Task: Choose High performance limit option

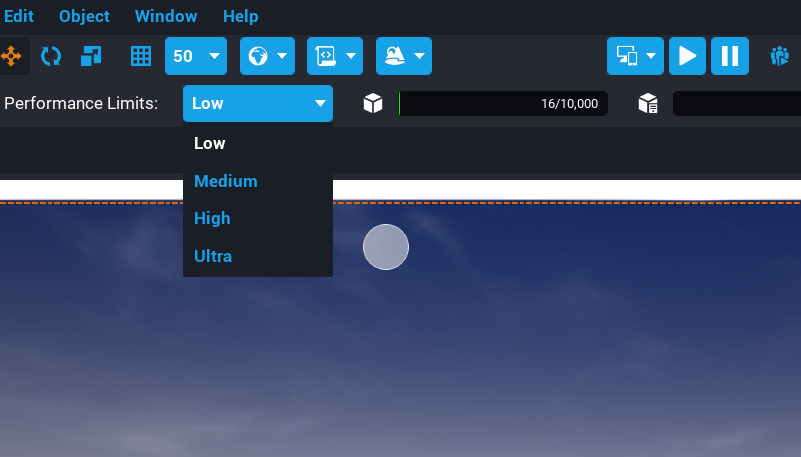Action: [x=213, y=218]
